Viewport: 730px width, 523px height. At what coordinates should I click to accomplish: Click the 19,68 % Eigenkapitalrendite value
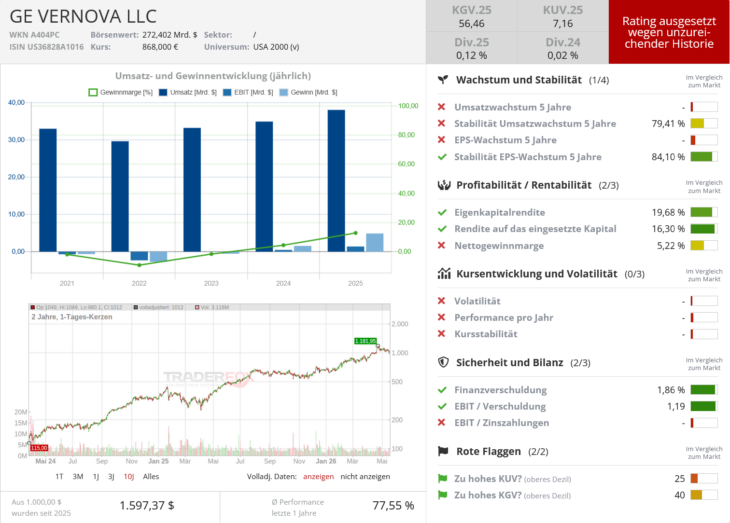pyautogui.click(x=668, y=212)
